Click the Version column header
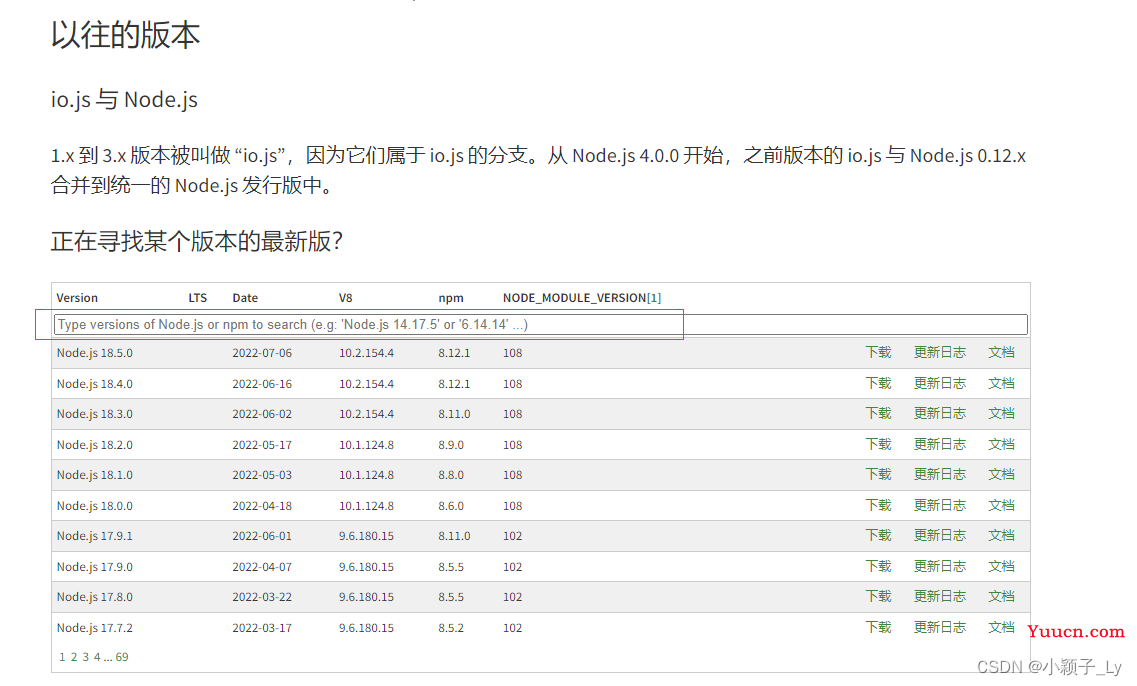Screen dimensions: 1137x686 77,298
